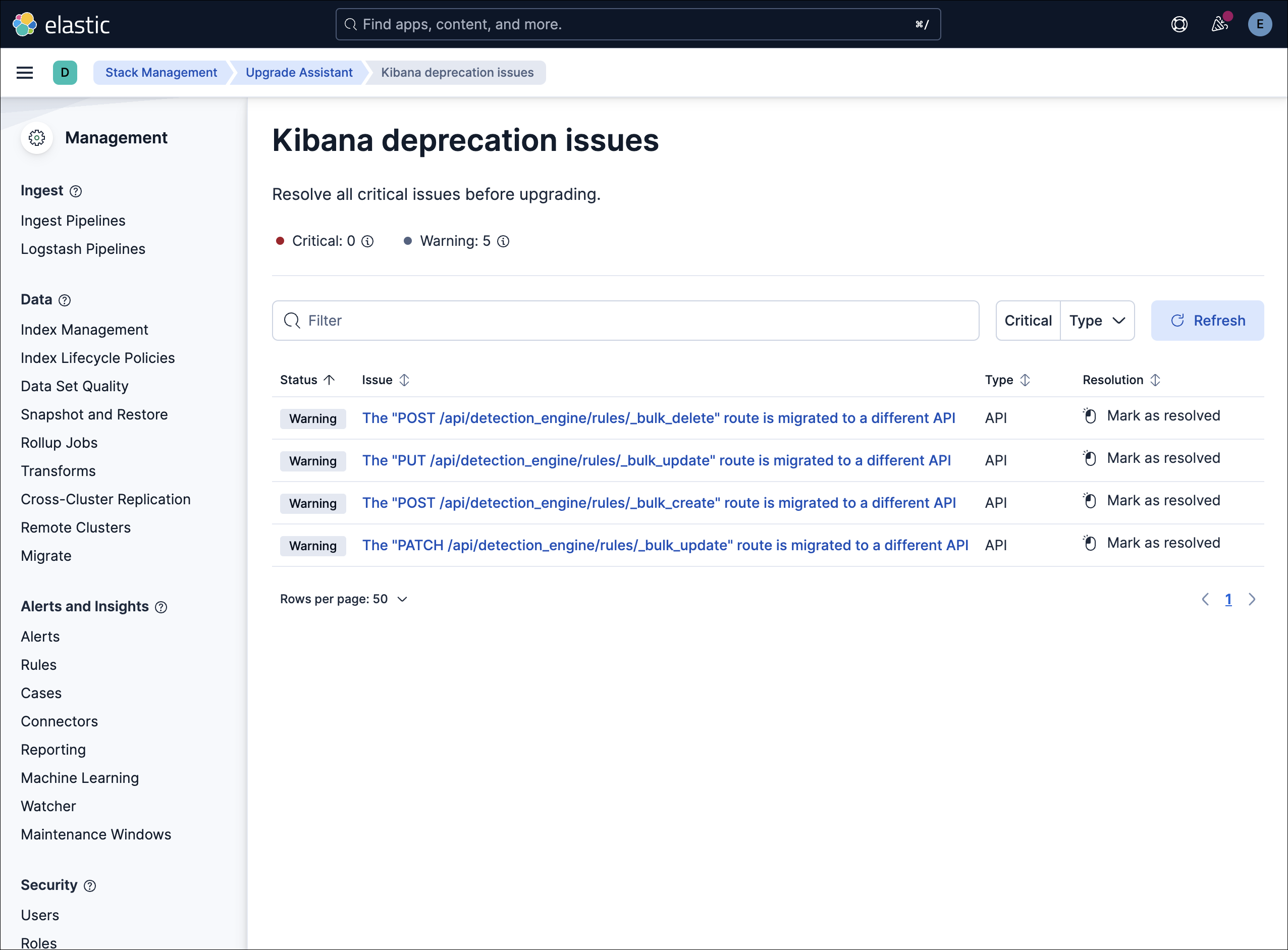Toggle the hamburger navigation menu
This screenshot has height=950, width=1288.
(x=25, y=73)
